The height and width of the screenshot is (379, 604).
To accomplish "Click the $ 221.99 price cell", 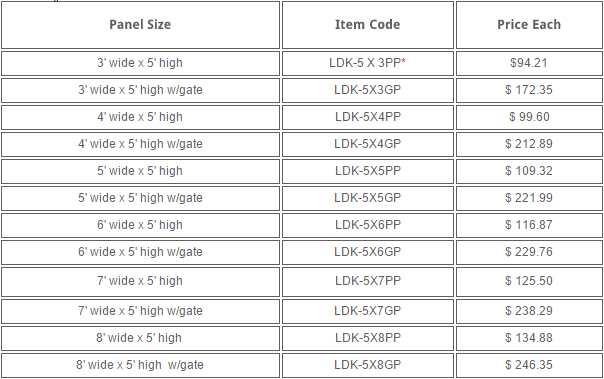I will tap(529, 198).
